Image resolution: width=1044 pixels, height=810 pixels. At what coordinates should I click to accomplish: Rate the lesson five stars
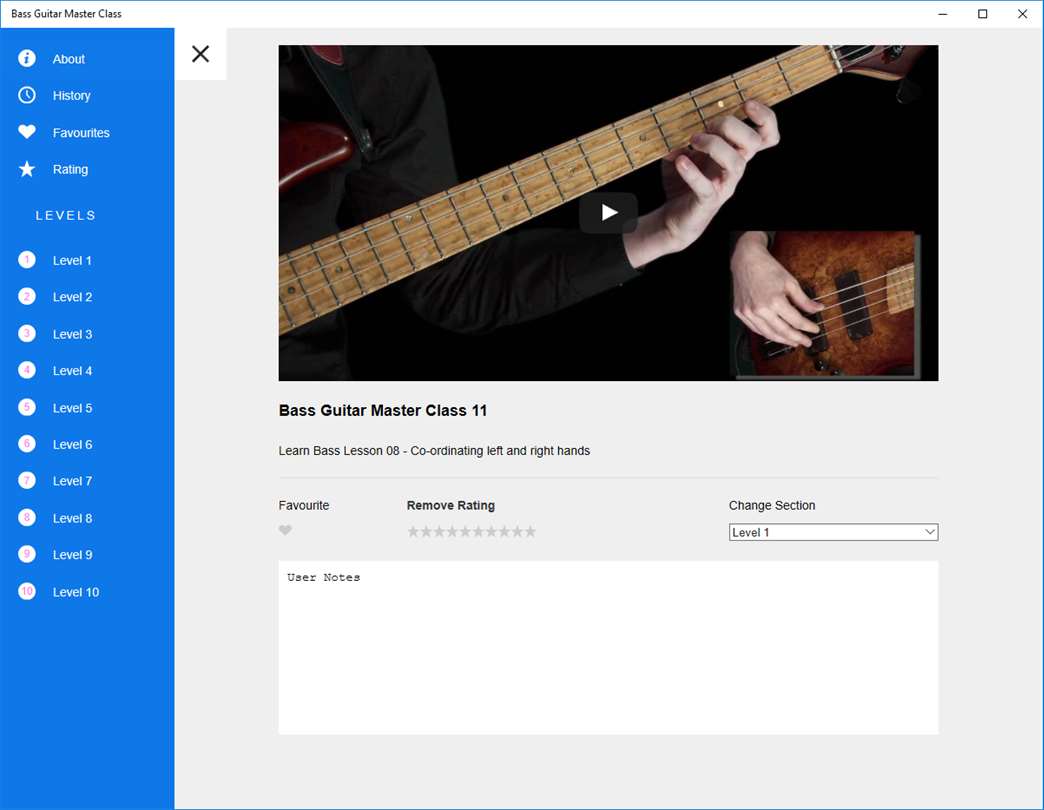(x=465, y=531)
